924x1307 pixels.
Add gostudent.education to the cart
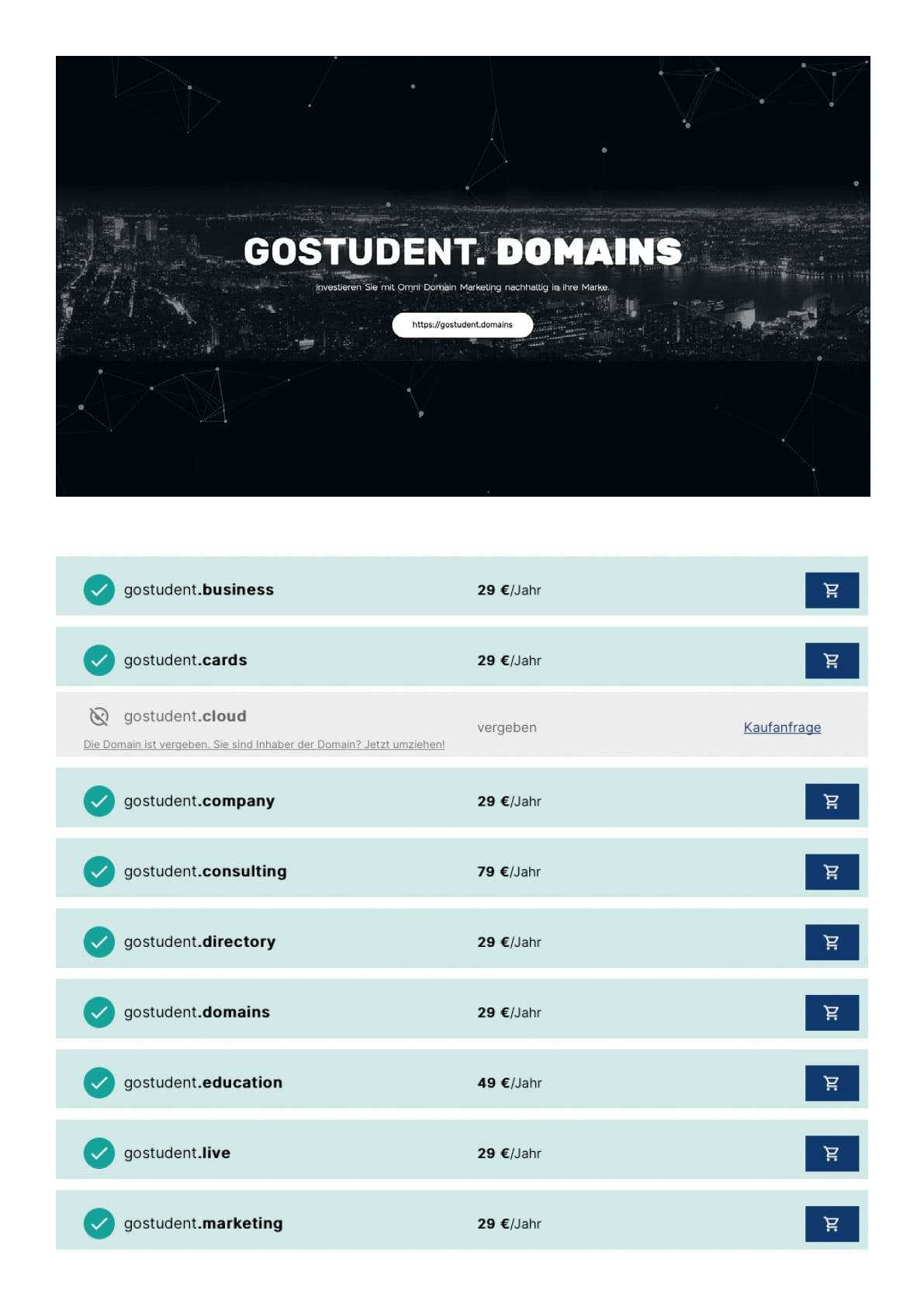coord(831,1083)
